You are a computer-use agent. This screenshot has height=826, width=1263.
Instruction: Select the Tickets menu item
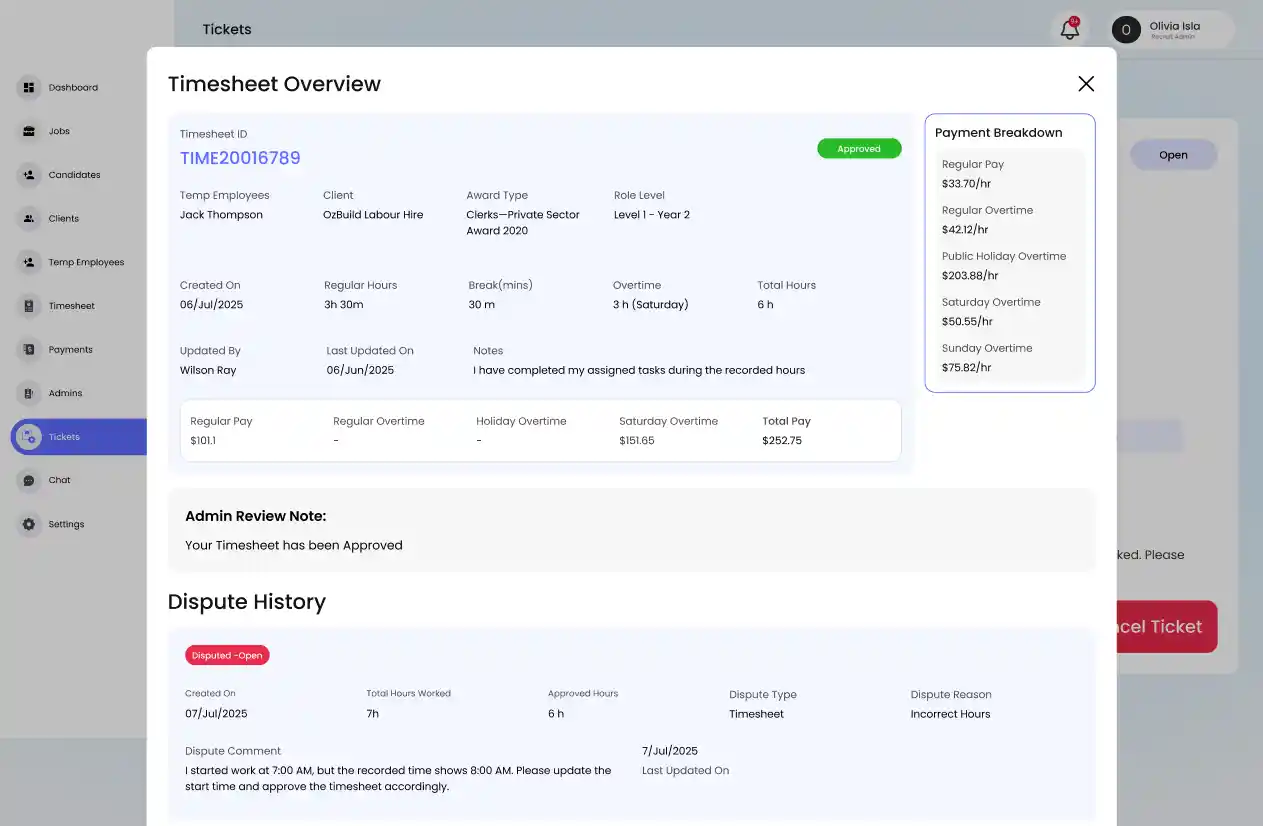[64, 437]
